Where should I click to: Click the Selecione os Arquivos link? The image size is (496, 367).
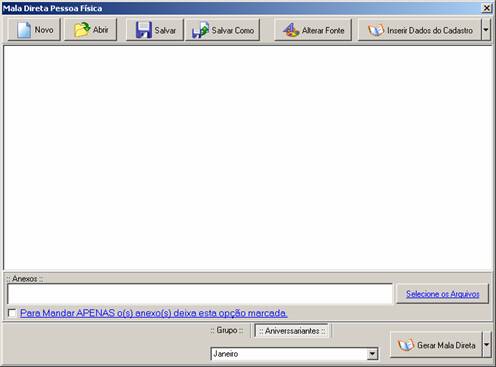pos(443,294)
